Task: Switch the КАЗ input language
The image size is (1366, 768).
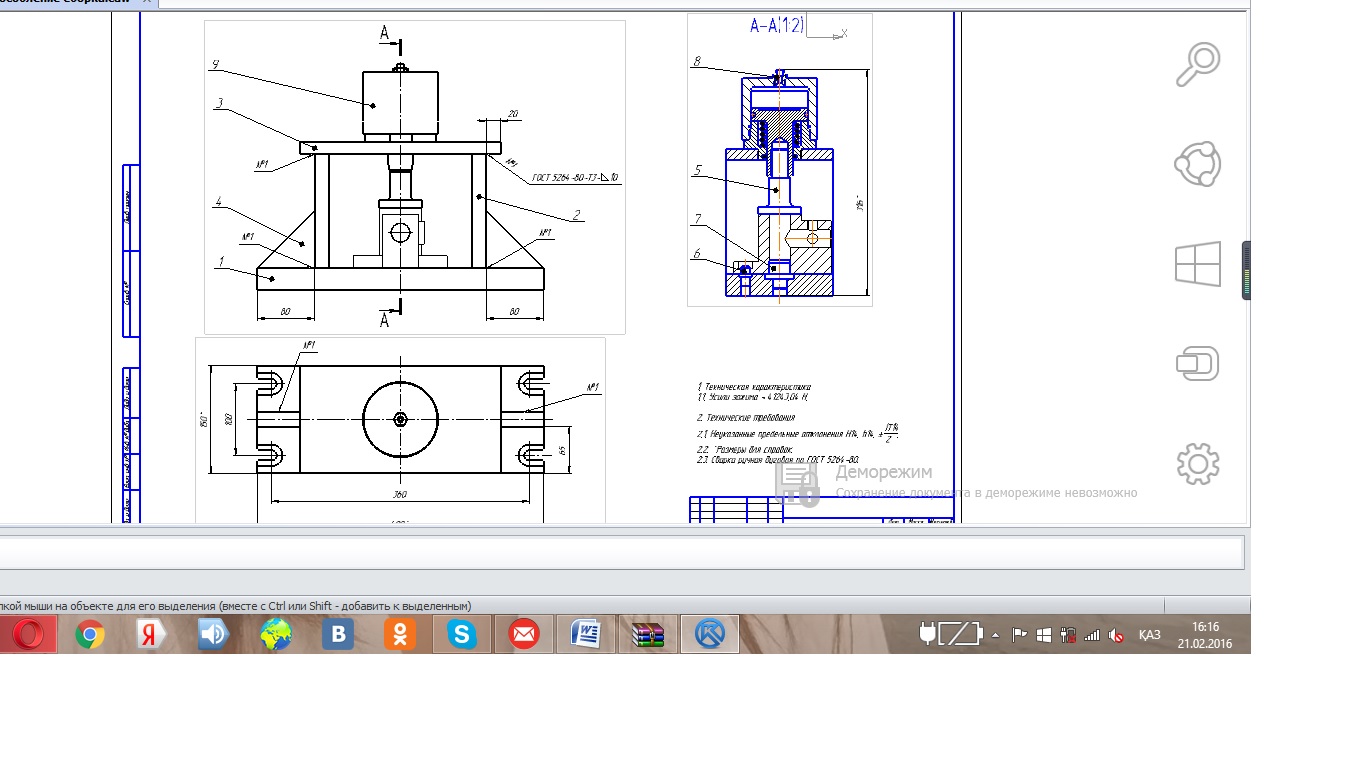Action: tap(1150, 635)
